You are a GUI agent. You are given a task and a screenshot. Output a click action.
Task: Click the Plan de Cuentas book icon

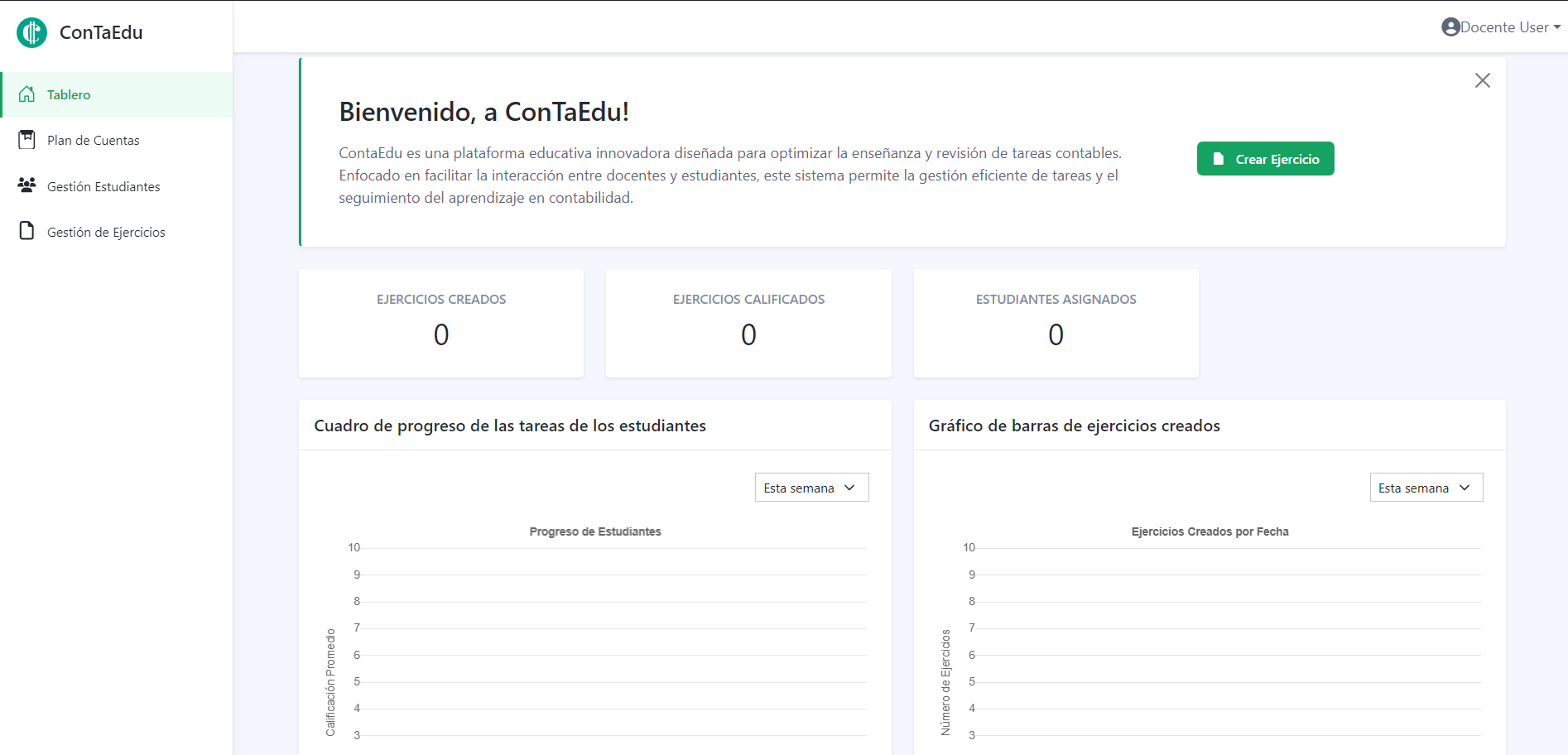(27, 139)
